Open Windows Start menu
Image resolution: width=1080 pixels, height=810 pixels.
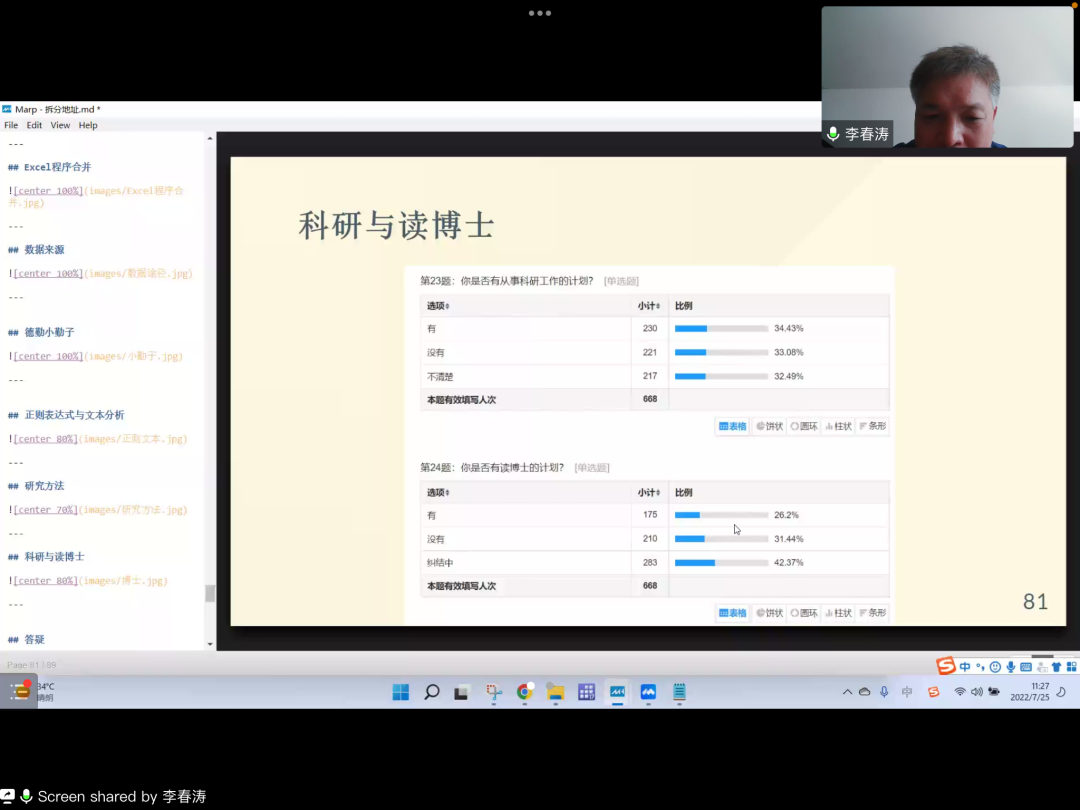(x=401, y=692)
